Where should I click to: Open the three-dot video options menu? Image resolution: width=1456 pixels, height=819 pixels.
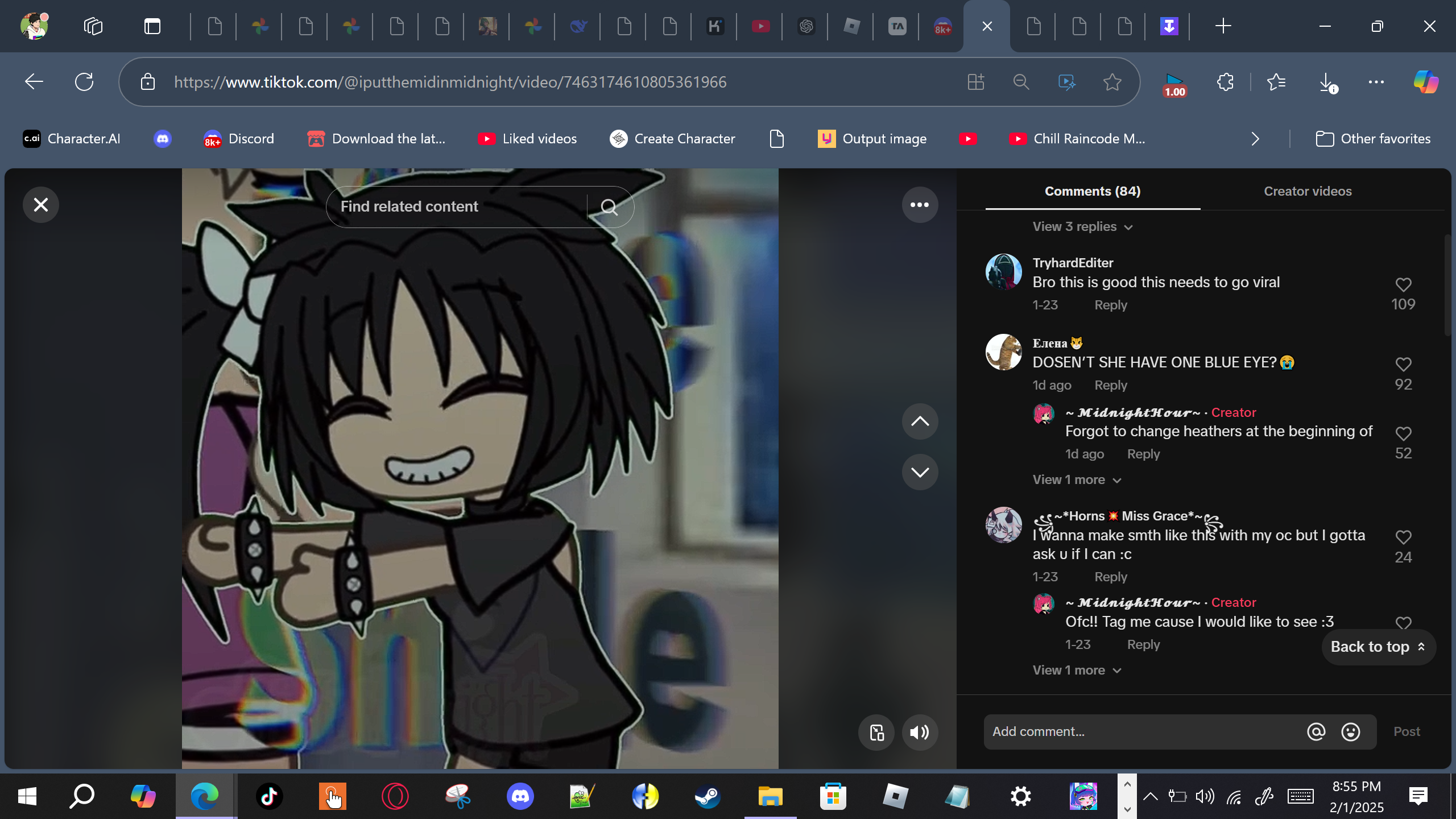[920, 205]
